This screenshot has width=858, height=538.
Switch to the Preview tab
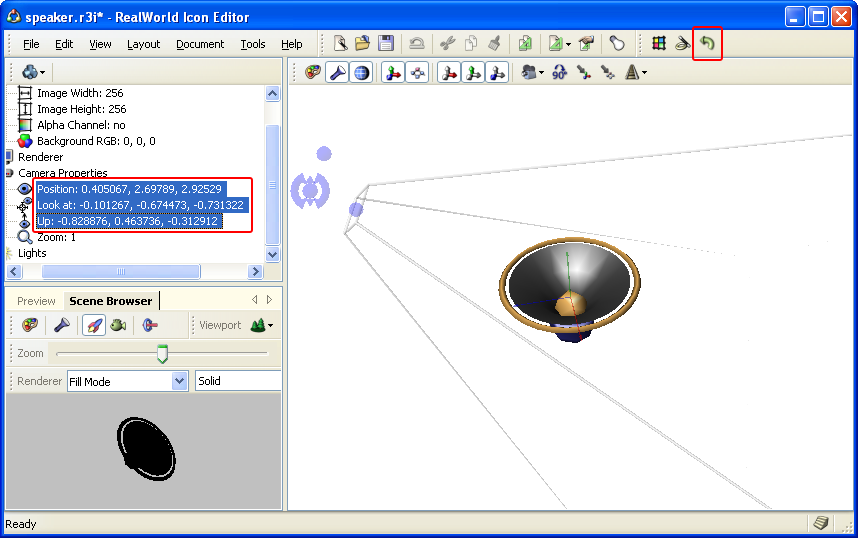(x=36, y=301)
